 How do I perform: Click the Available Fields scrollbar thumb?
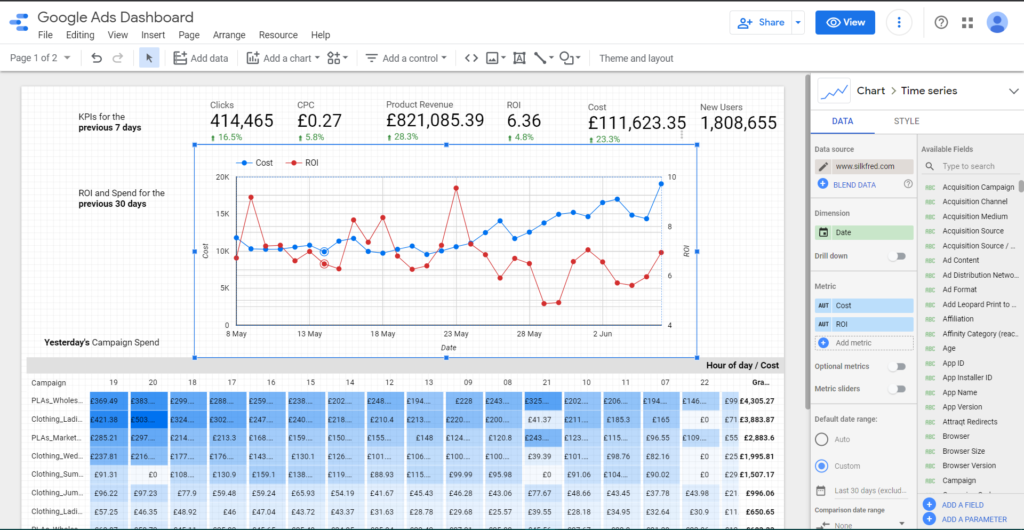[1021, 186]
